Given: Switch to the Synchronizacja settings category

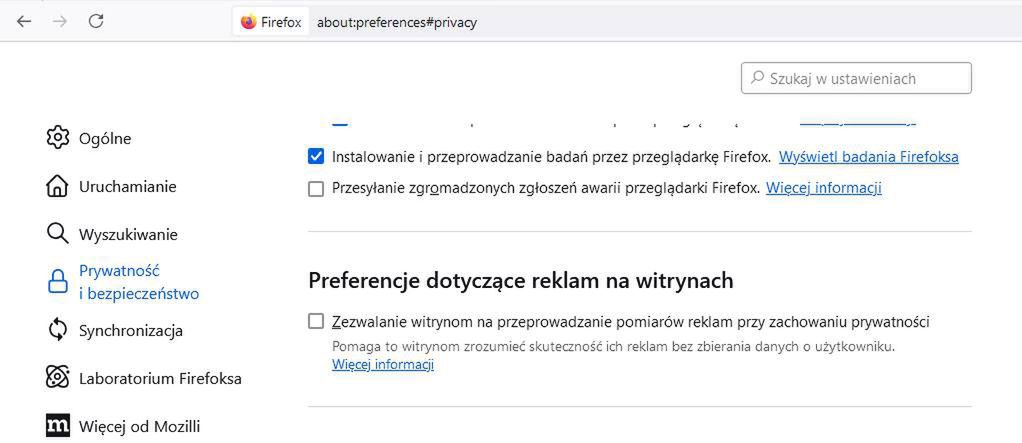Looking at the screenshot, I should click(130, 330).
